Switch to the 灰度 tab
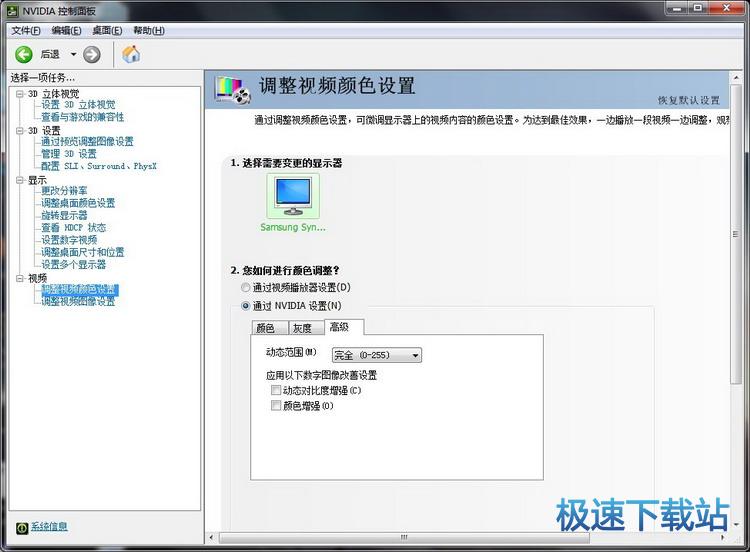Viewport: 750px width, 552px height. pos(306,328)
